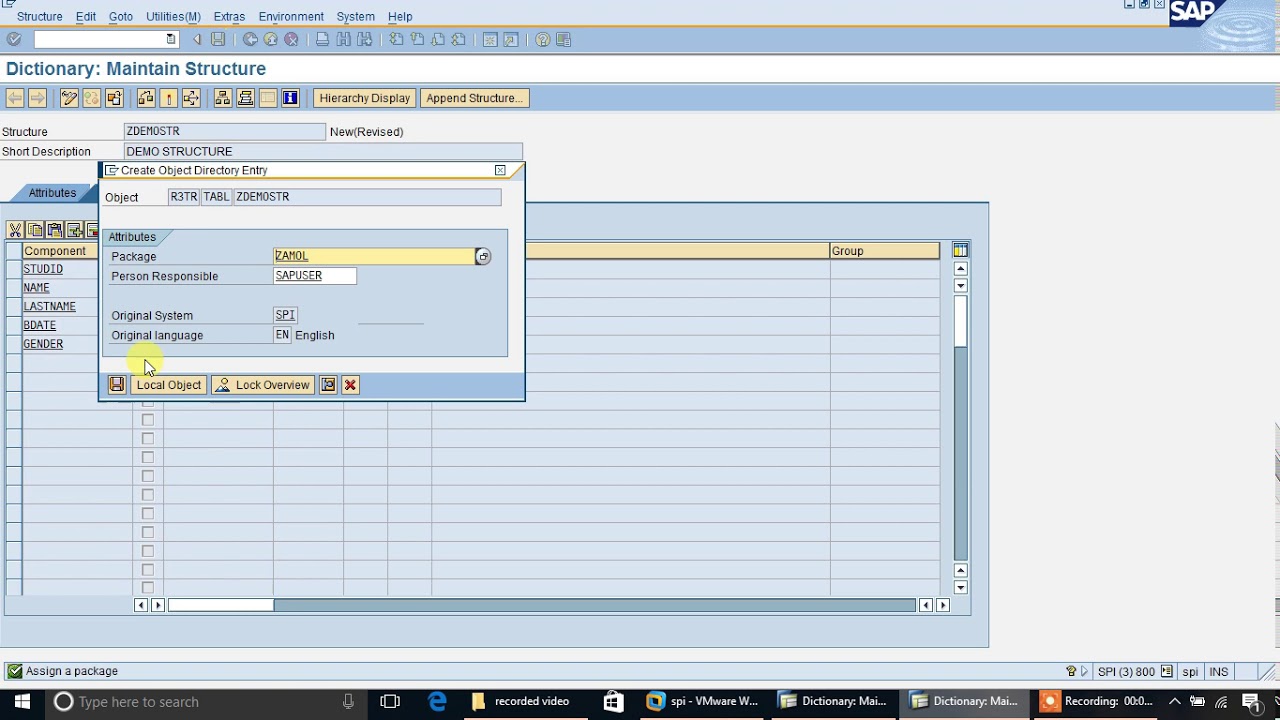This screenshot has height=720, width=1280.
Task: Click the horizontal scrollbar thumb under the table
Action: tap(220, 605)
